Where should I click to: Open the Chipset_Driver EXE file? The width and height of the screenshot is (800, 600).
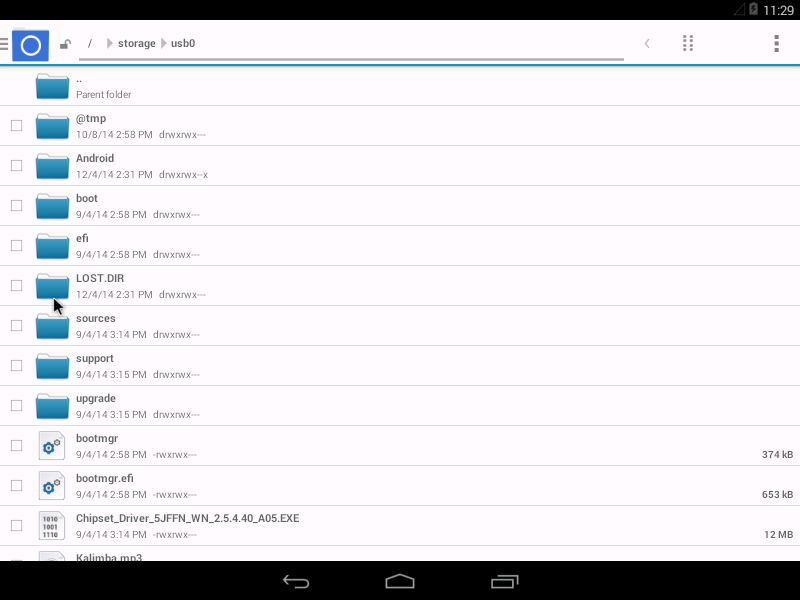click(x=400, y=526)
